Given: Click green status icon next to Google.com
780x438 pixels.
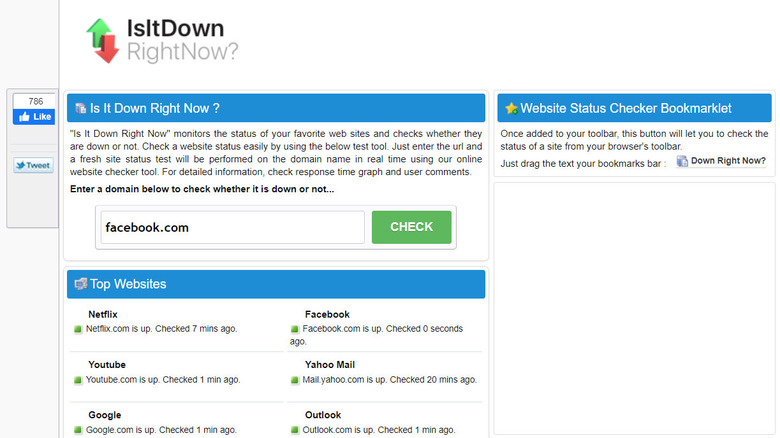Looking at the screenshot, I should pyautogui.click(x=78, y=430).
